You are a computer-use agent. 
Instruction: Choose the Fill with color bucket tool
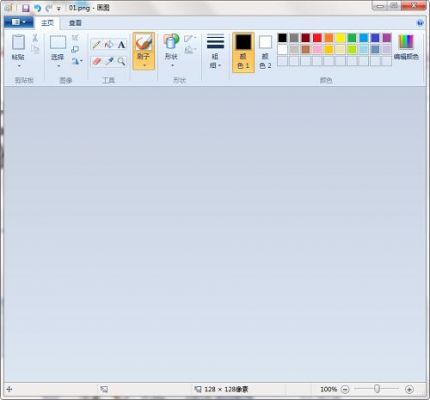pyautogui.click(x=109, y=44)
